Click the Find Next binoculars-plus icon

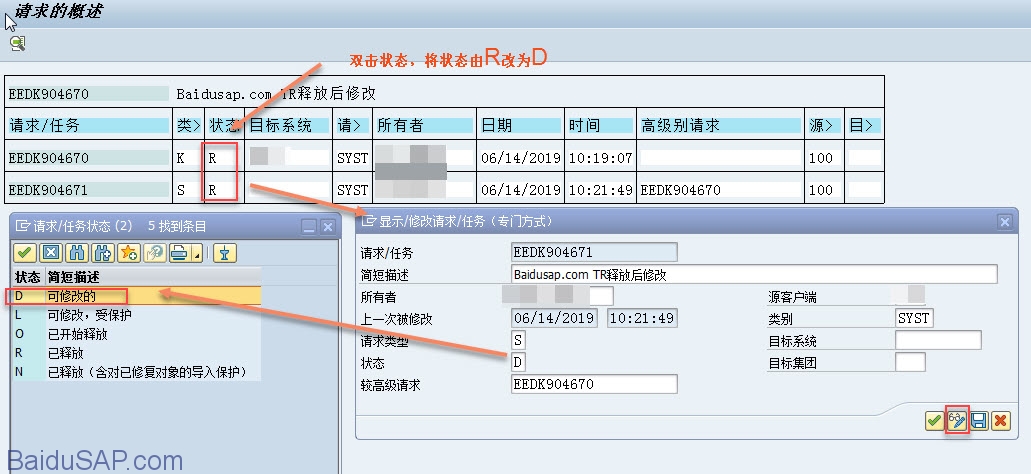coord(102,253)
